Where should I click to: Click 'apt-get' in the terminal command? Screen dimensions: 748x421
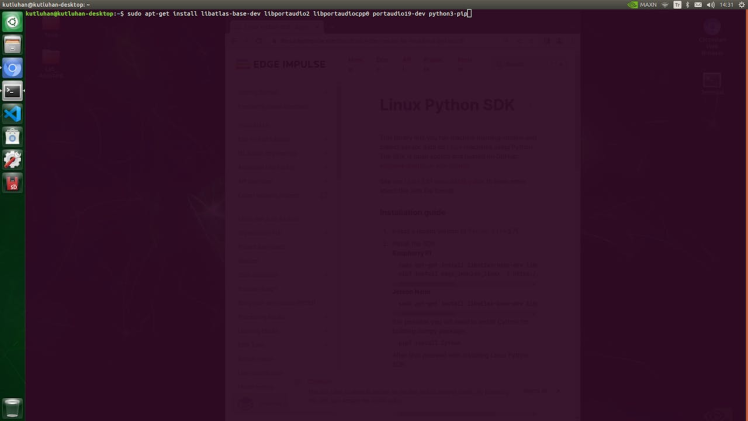157,14
